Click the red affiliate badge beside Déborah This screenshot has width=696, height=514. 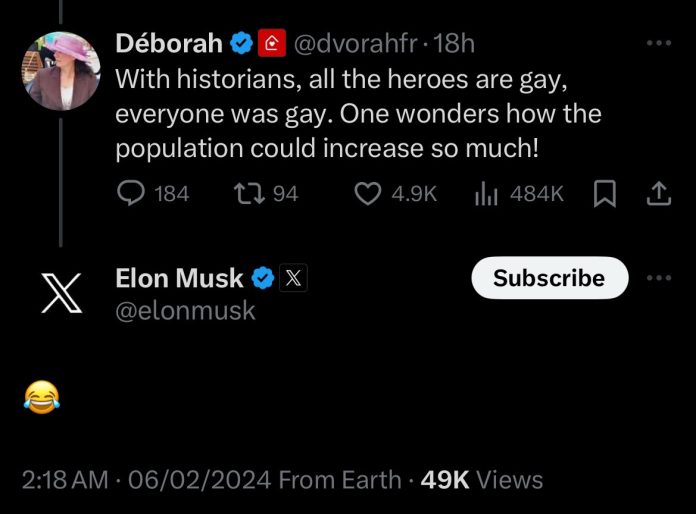pyautogui.click(x=272, y=44)
